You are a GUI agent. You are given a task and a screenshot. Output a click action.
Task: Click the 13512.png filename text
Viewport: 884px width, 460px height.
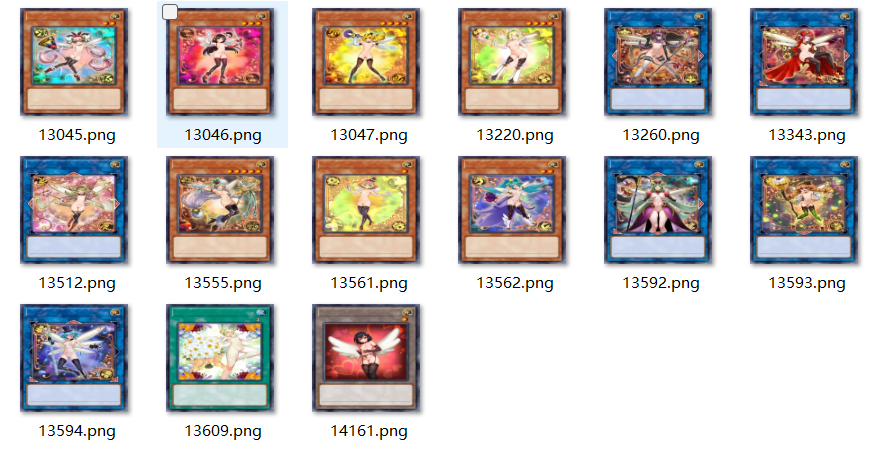(x=77, y=283)
